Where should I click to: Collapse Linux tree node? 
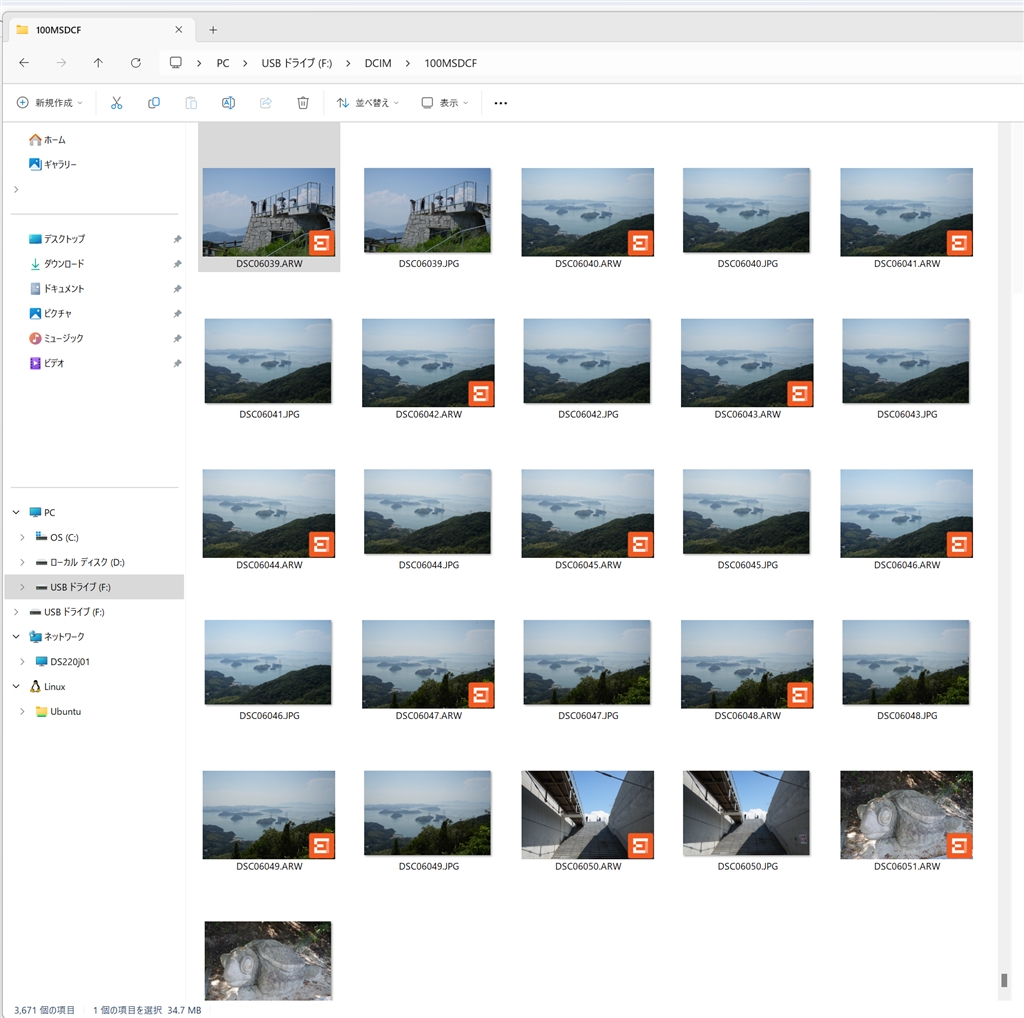(16, 686)
